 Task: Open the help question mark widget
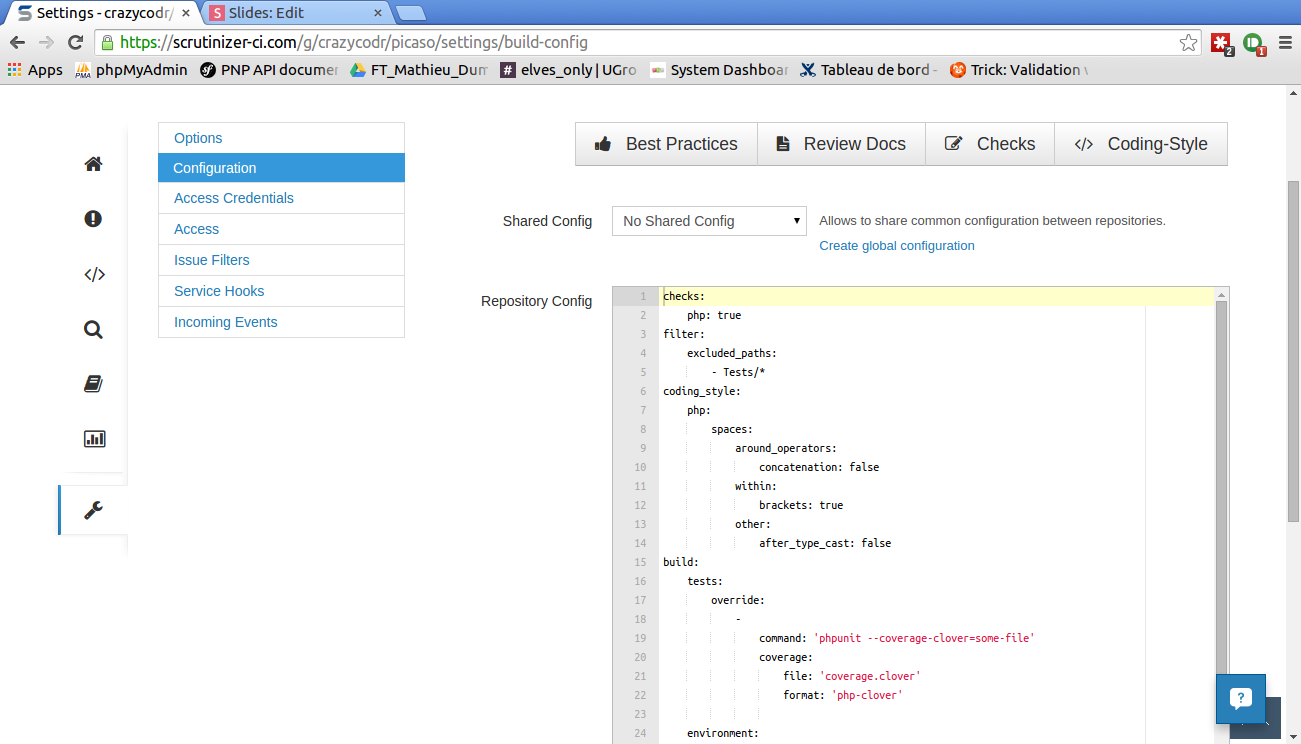[x=1241, y=698]
